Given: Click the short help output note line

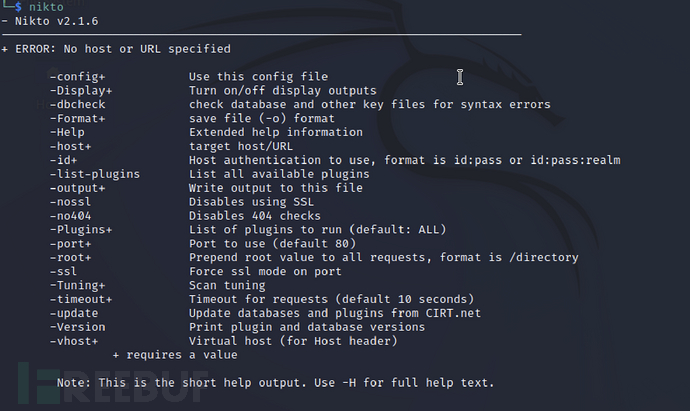Looking at the screenshot, I should point(276,382).
